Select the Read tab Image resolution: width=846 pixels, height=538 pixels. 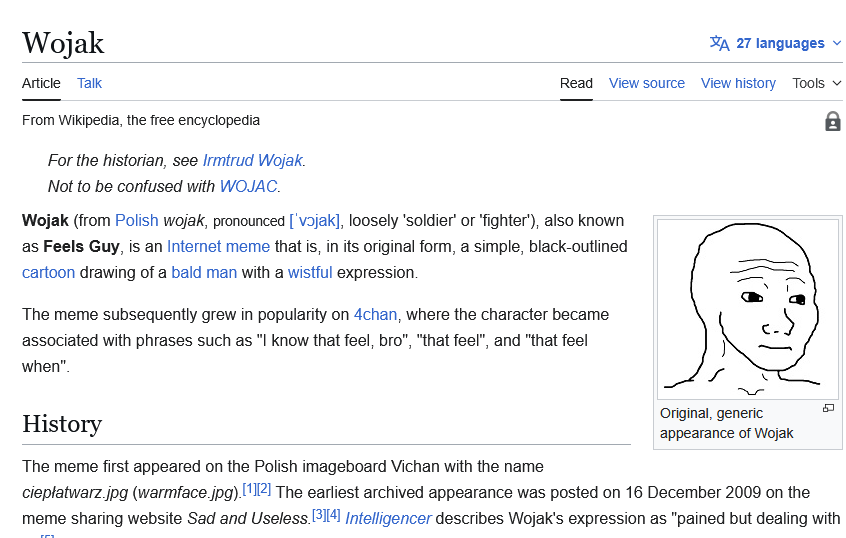coord(576,83)
